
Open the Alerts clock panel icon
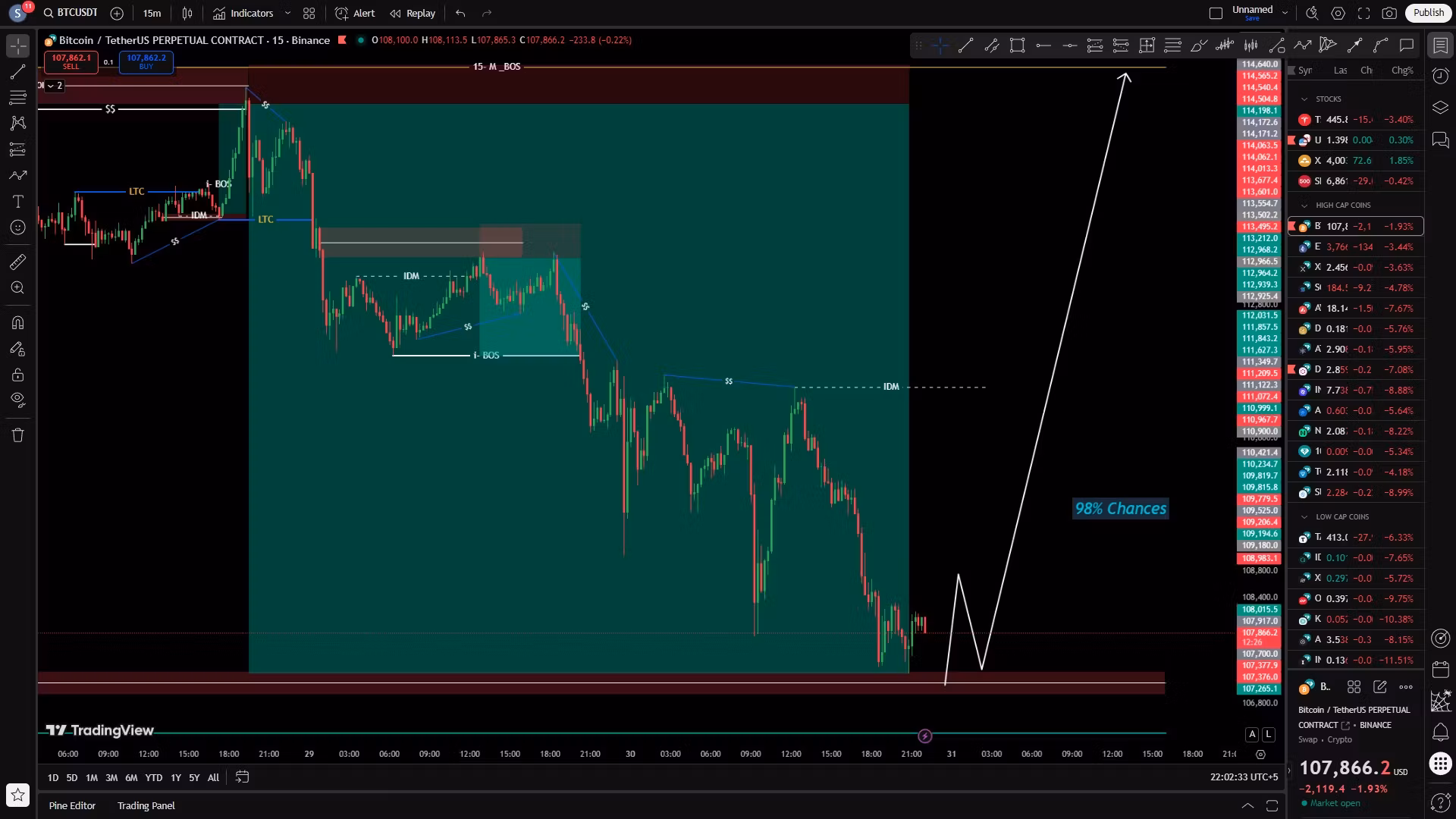coord(1440,76)
